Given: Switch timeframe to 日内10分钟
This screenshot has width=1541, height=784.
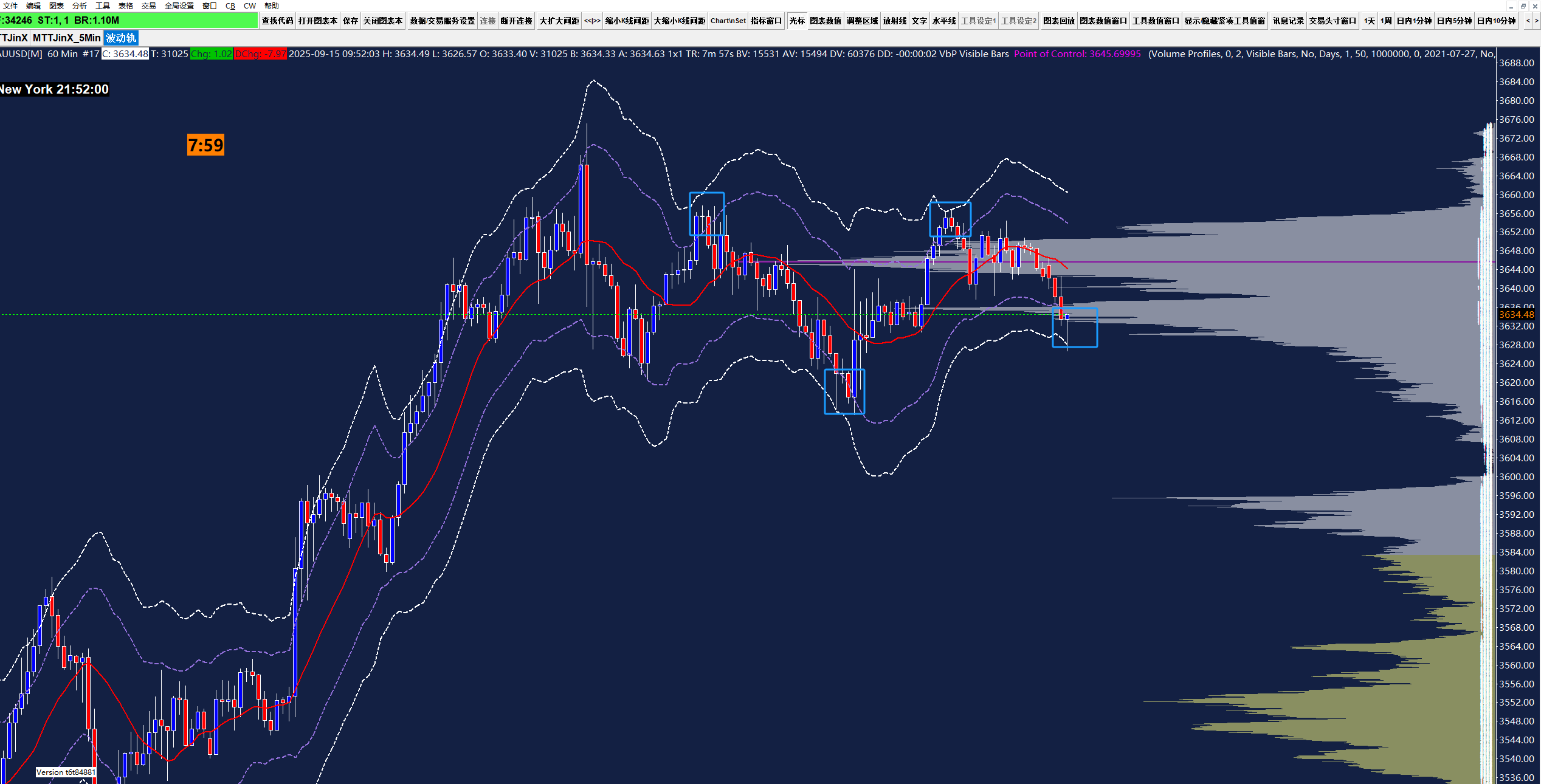Looking at the screenshot, I should [x=1496, y=21].
